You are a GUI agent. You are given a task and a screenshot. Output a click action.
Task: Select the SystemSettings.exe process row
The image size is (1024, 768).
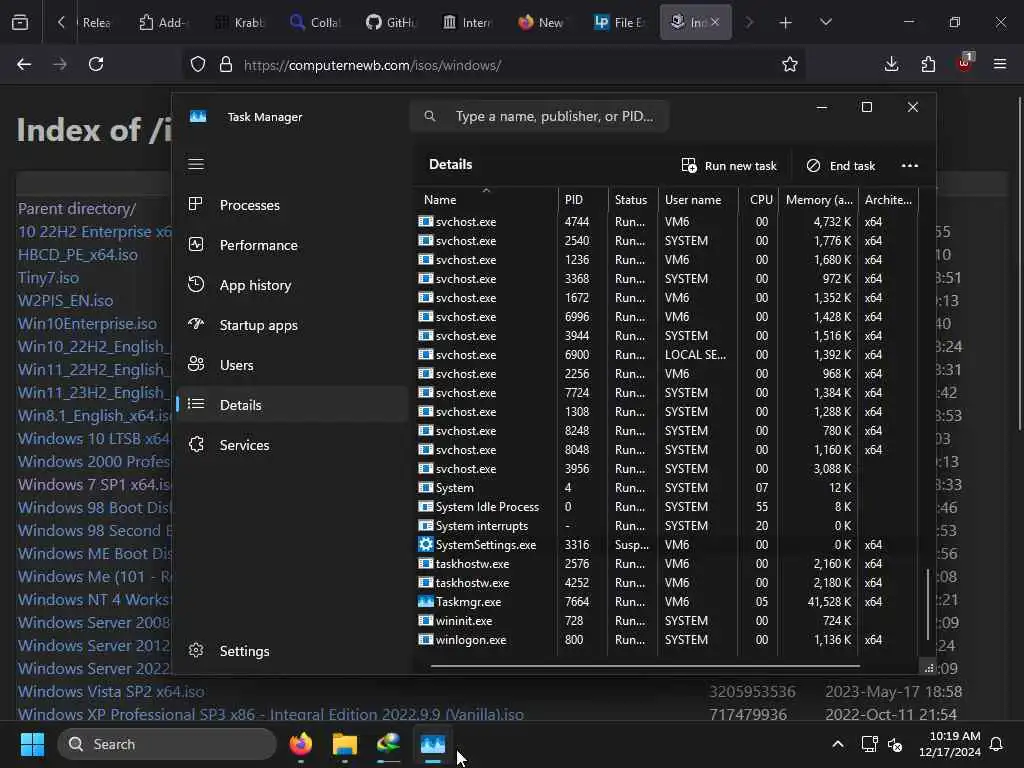tap(666, 545)
